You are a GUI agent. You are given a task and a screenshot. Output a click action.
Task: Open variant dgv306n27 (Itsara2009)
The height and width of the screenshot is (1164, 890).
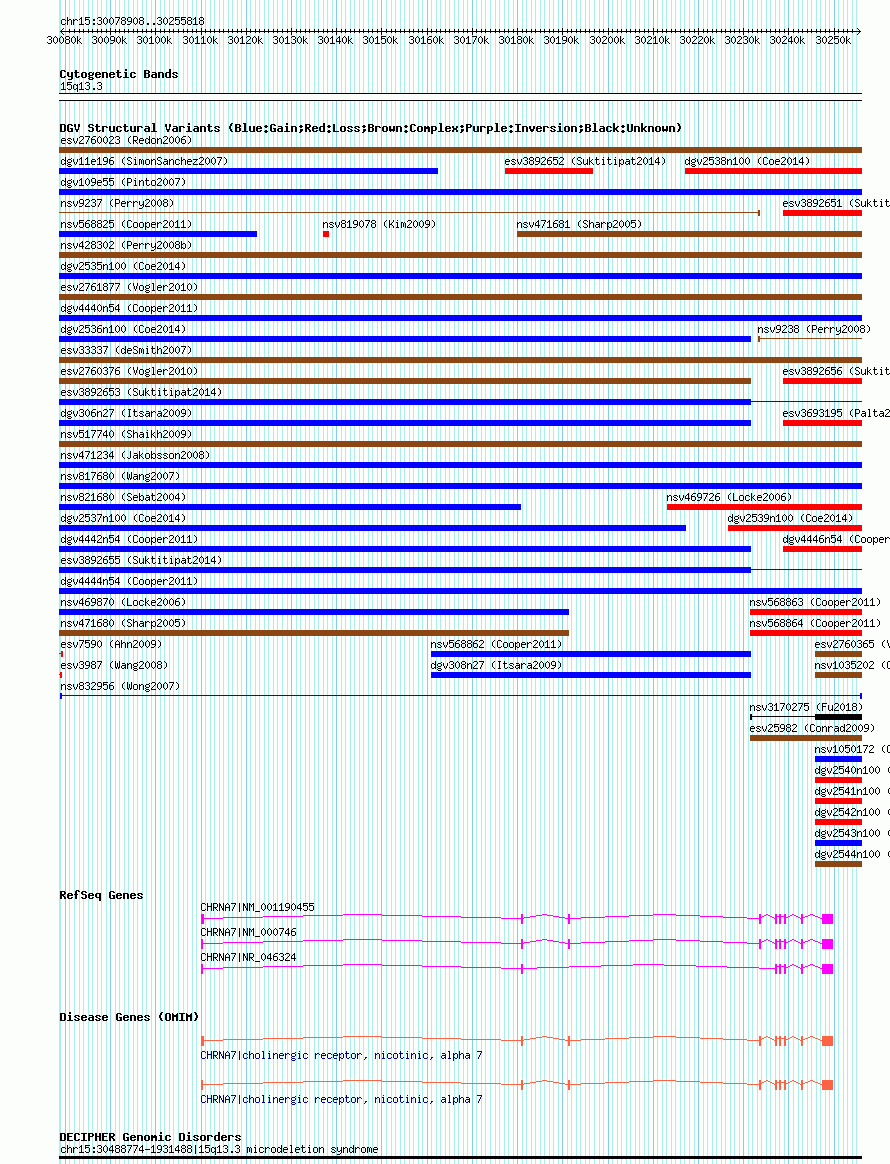coord(126,413)
